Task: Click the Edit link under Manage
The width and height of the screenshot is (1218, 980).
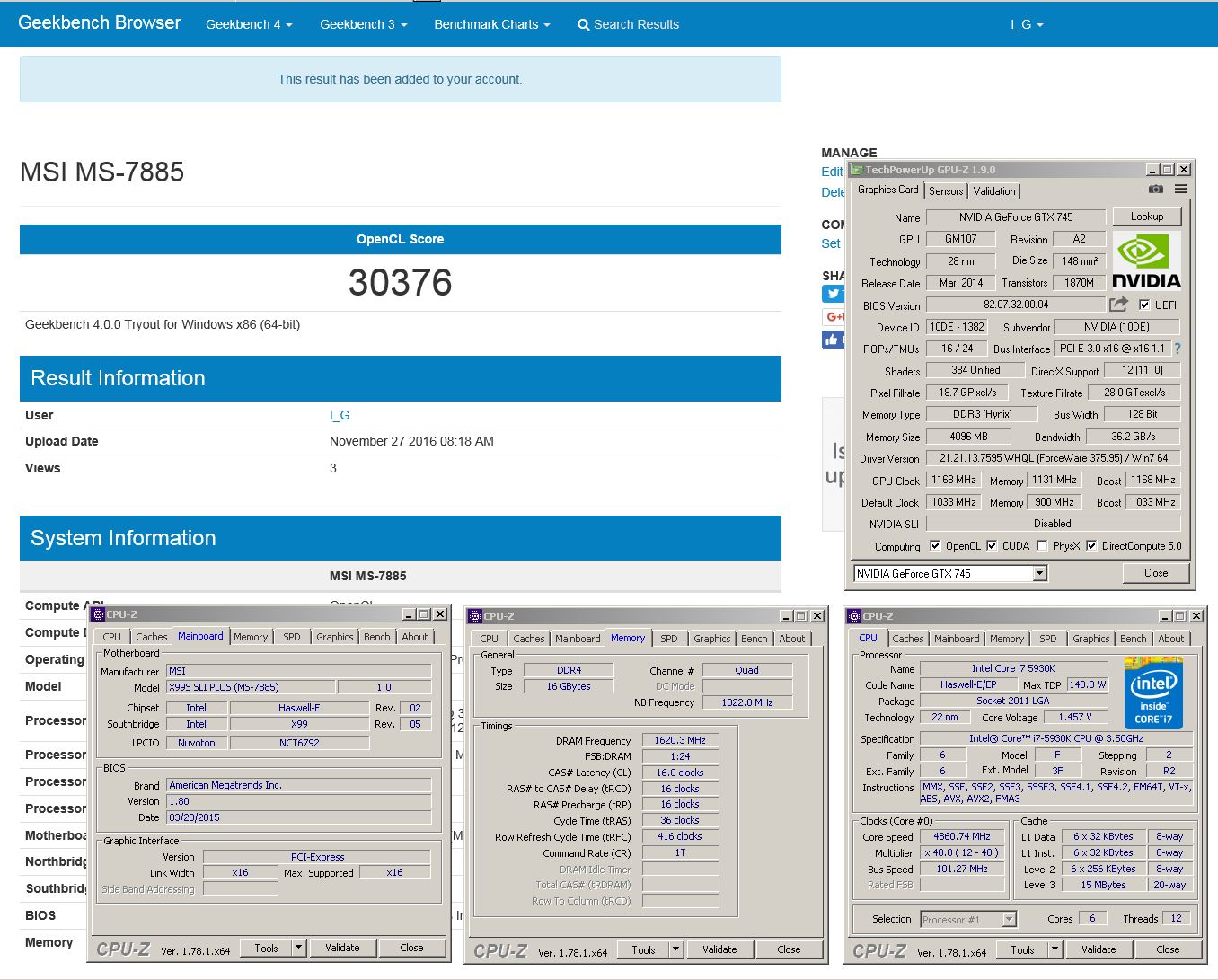Action: [x=832, y=172]
